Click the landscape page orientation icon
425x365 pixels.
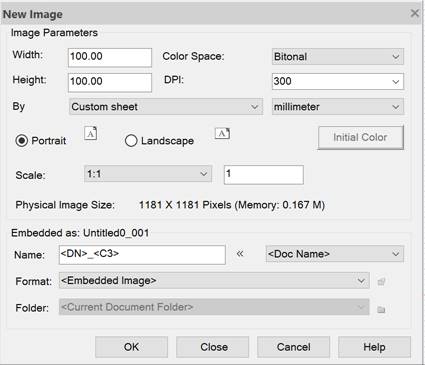(x=222, y=134)
